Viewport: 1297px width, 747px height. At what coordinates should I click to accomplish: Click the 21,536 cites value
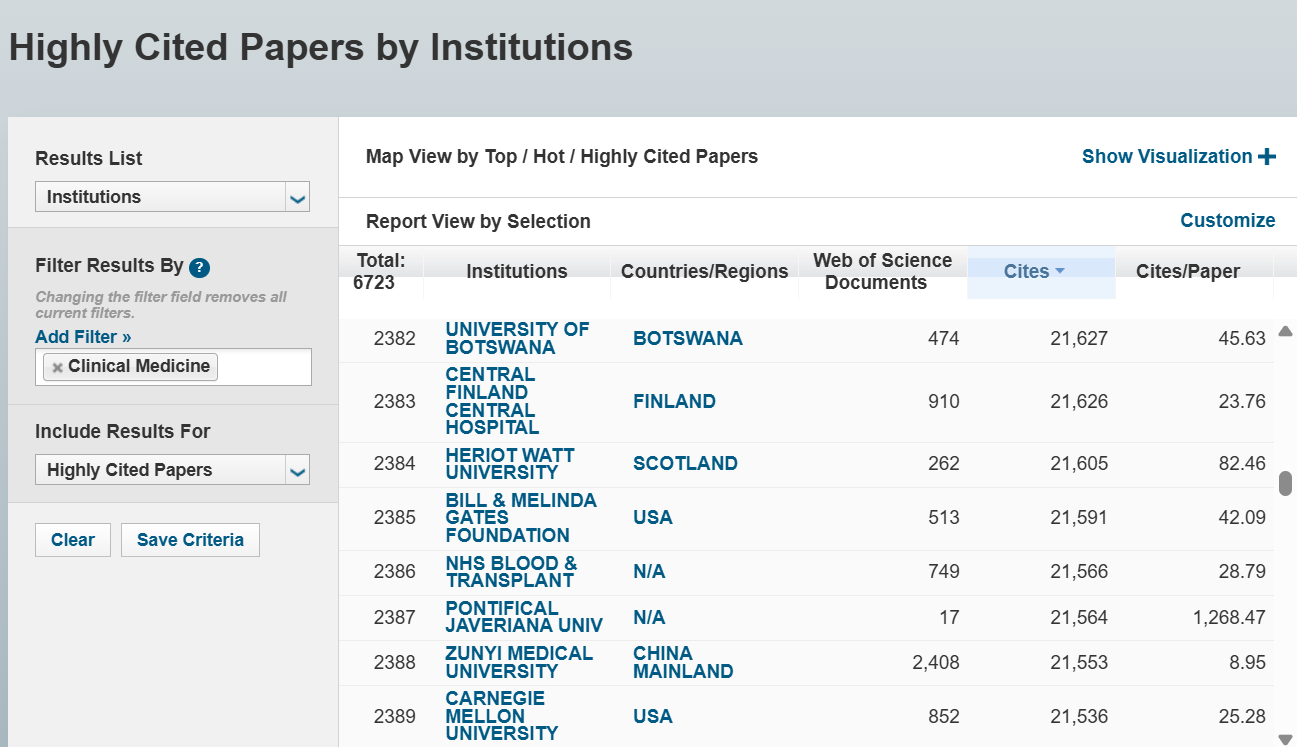pyautogui.click(x=1079, y=716)
